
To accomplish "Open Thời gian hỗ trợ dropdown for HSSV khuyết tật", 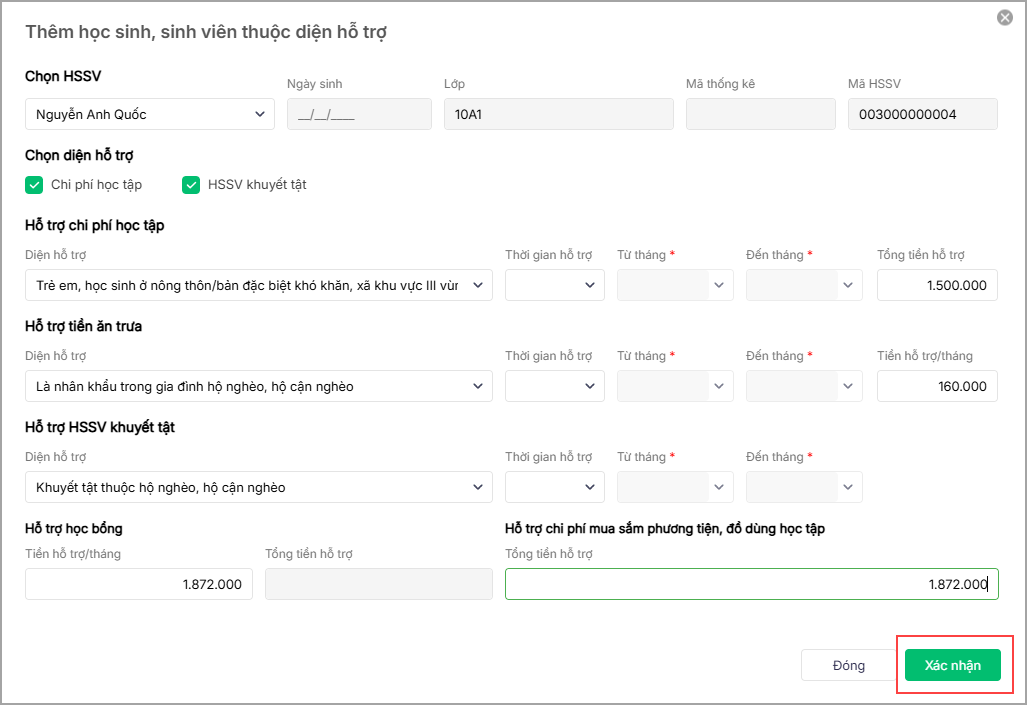I will pyautogui.click(x=555, y=488).
